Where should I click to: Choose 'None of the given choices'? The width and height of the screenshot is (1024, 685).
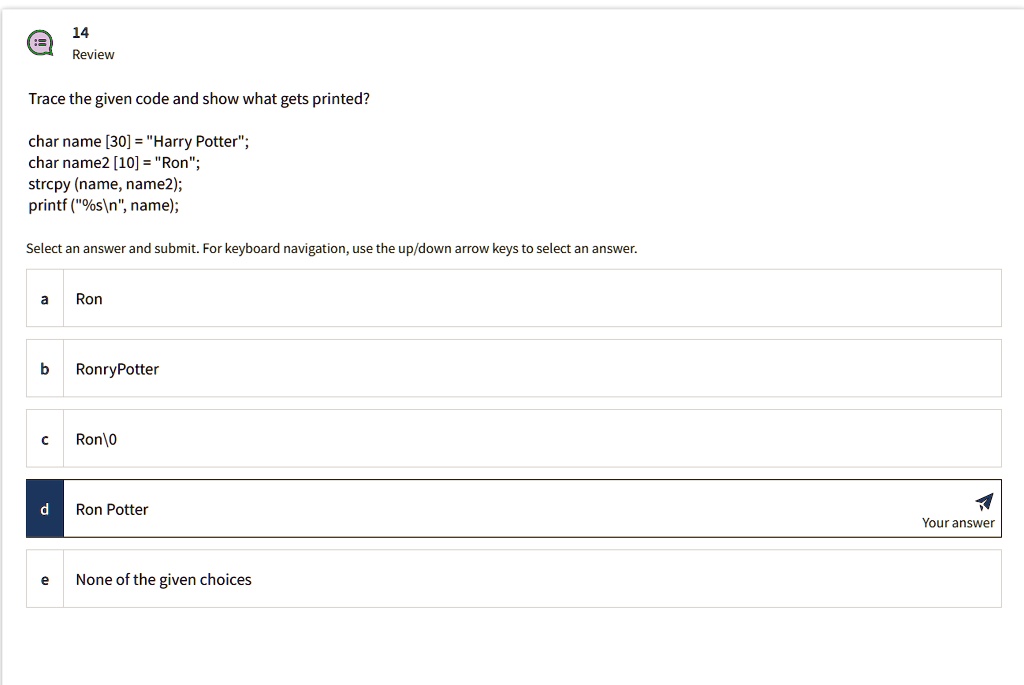click(513, 579)
